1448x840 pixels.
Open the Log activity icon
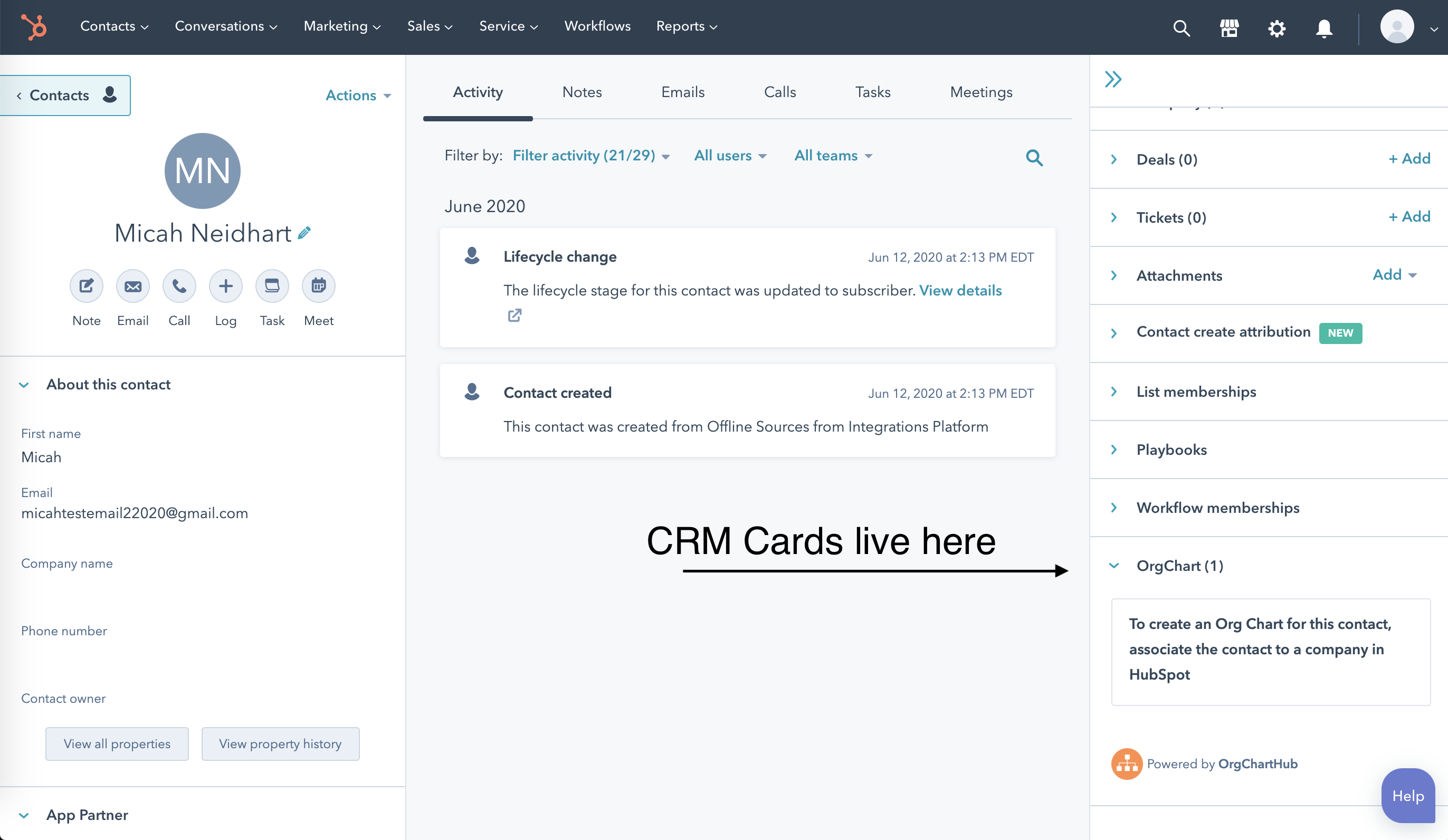tap(225, 285)
